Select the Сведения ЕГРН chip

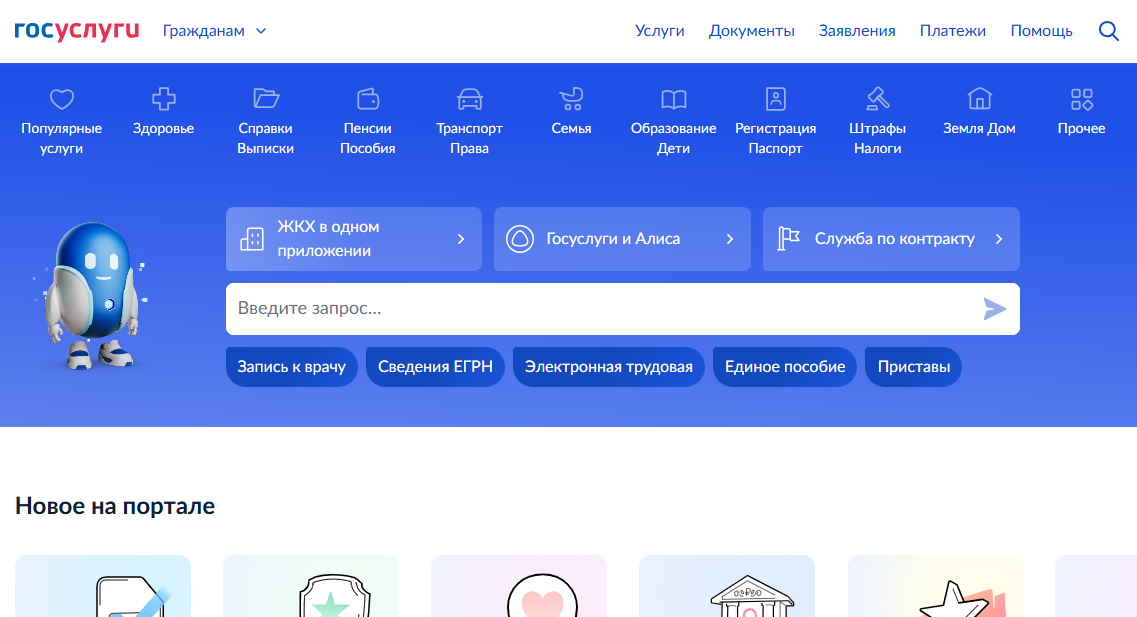pos(435,367)
